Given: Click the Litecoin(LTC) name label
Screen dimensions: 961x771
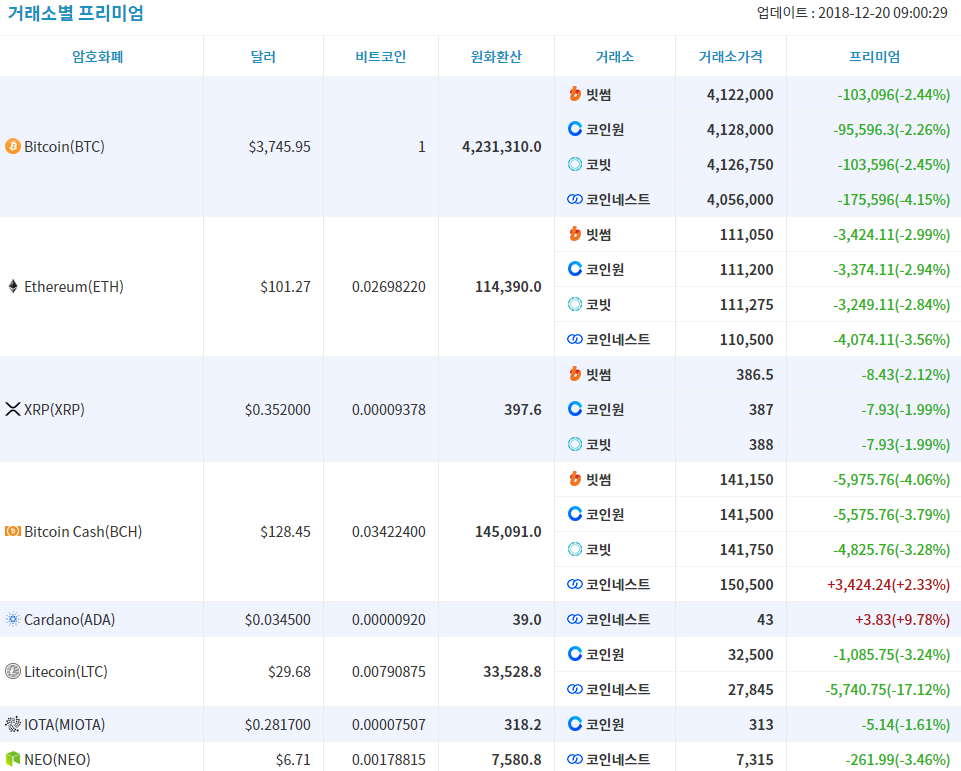Looking at the screenshot, I should click(x=66, y=671).
